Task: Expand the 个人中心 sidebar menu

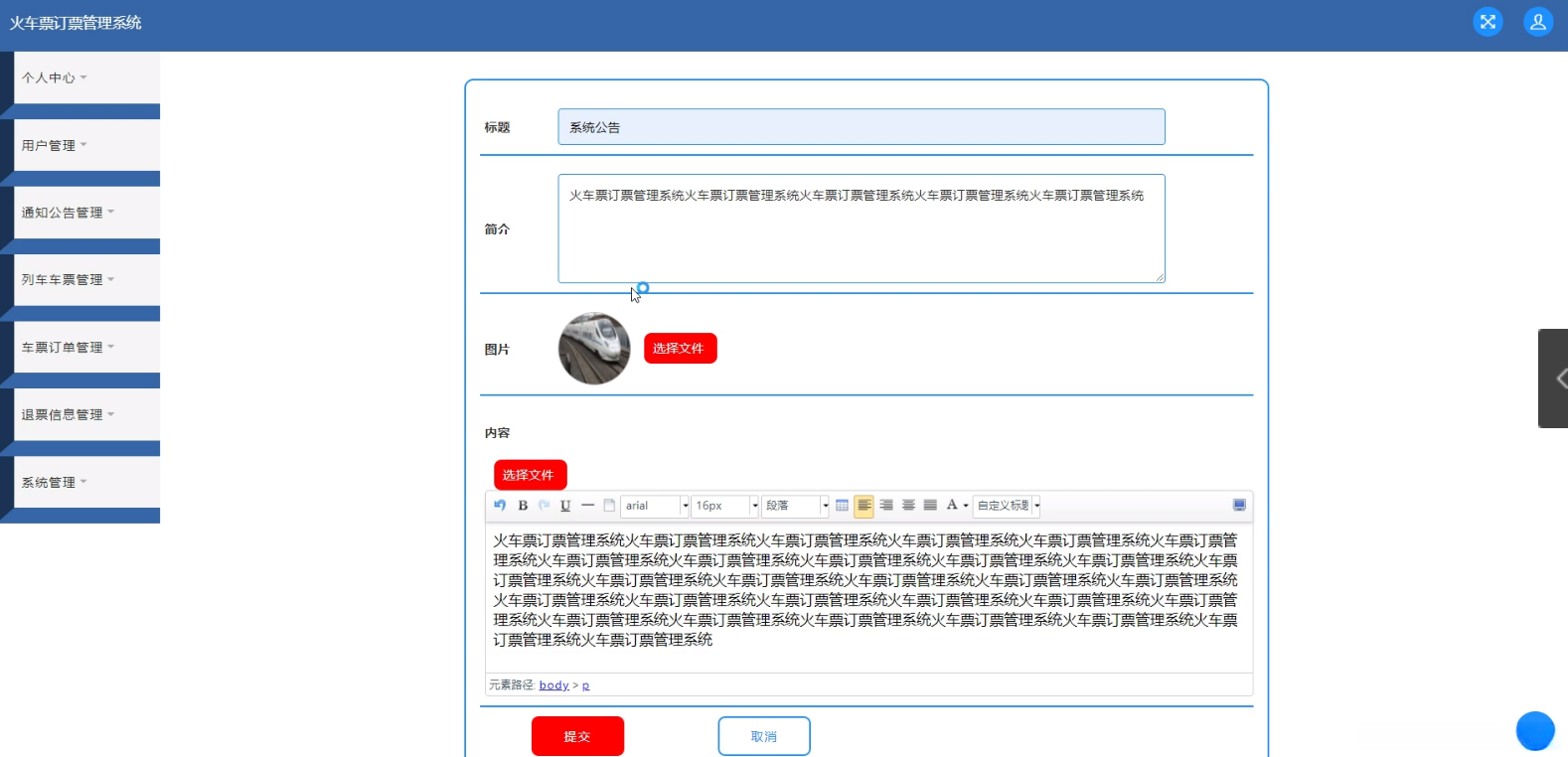Action: pos(86,77)
